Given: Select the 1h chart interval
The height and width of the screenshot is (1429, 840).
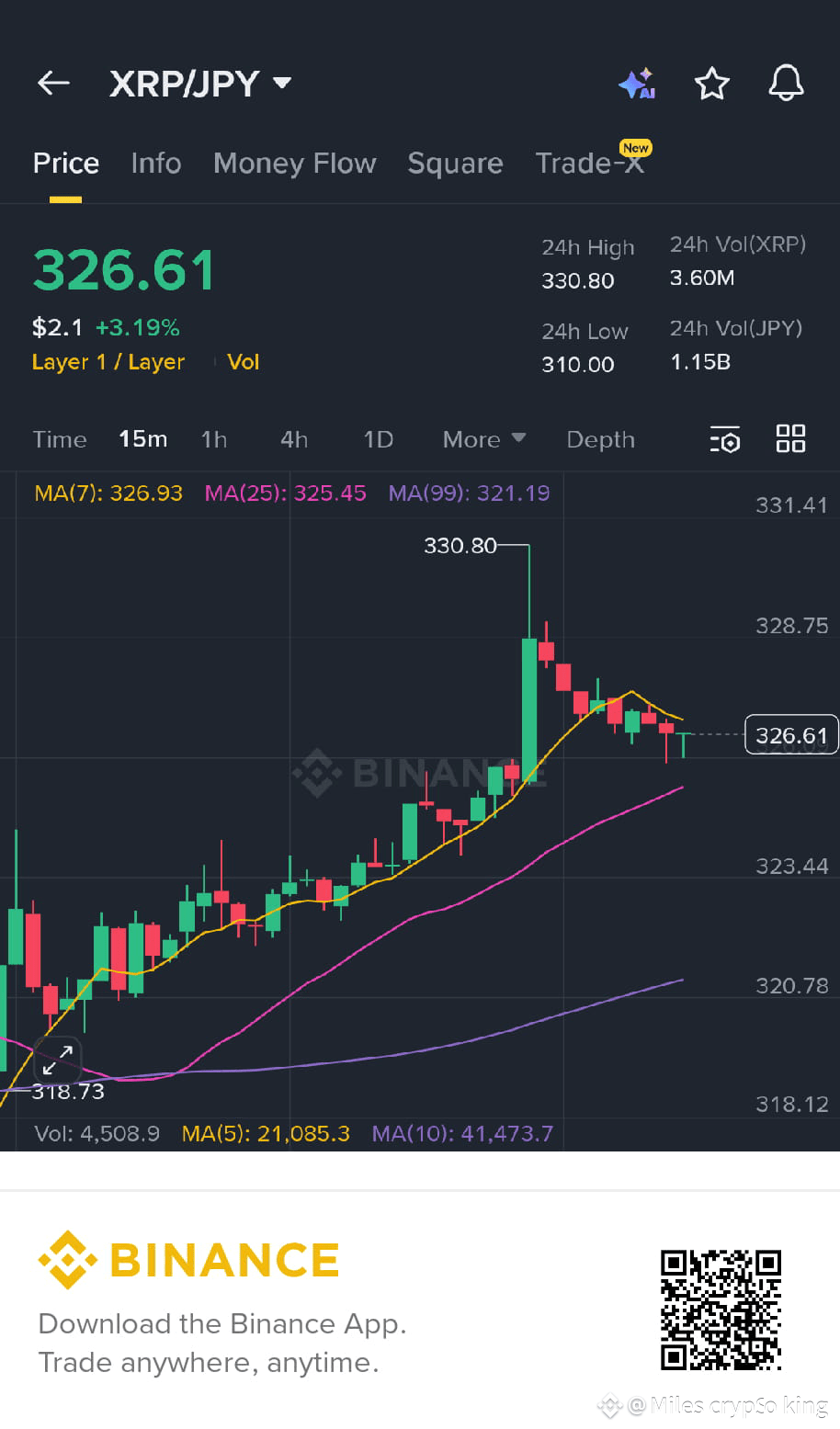Looking at the screenshot, I should tap(214, 439).
